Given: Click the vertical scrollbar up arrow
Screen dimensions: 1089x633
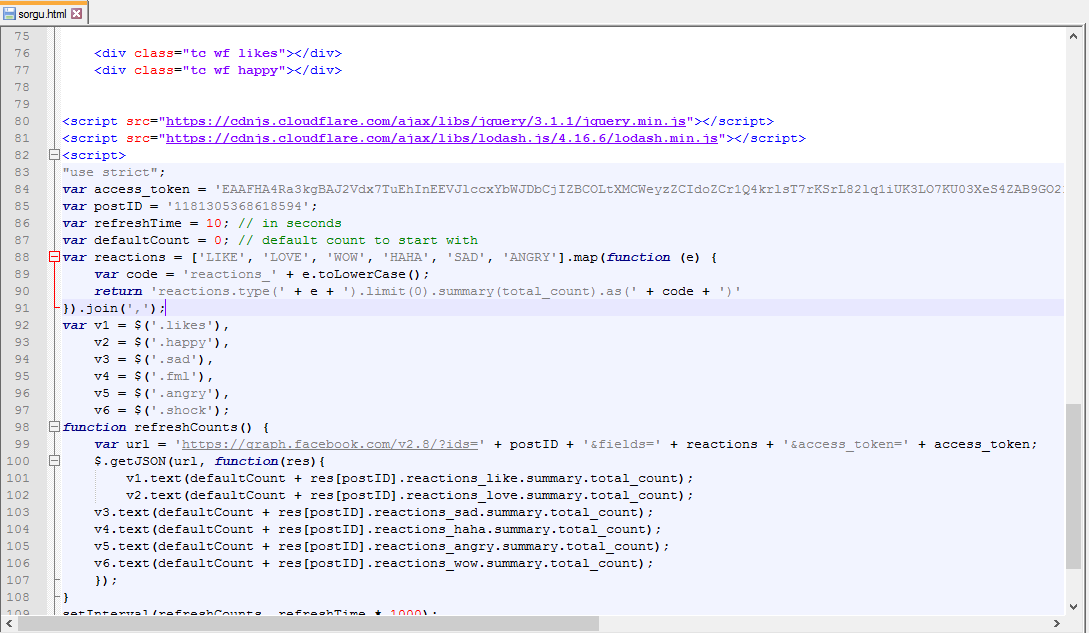Looking at the screenshot, I should coord(1075,35).
